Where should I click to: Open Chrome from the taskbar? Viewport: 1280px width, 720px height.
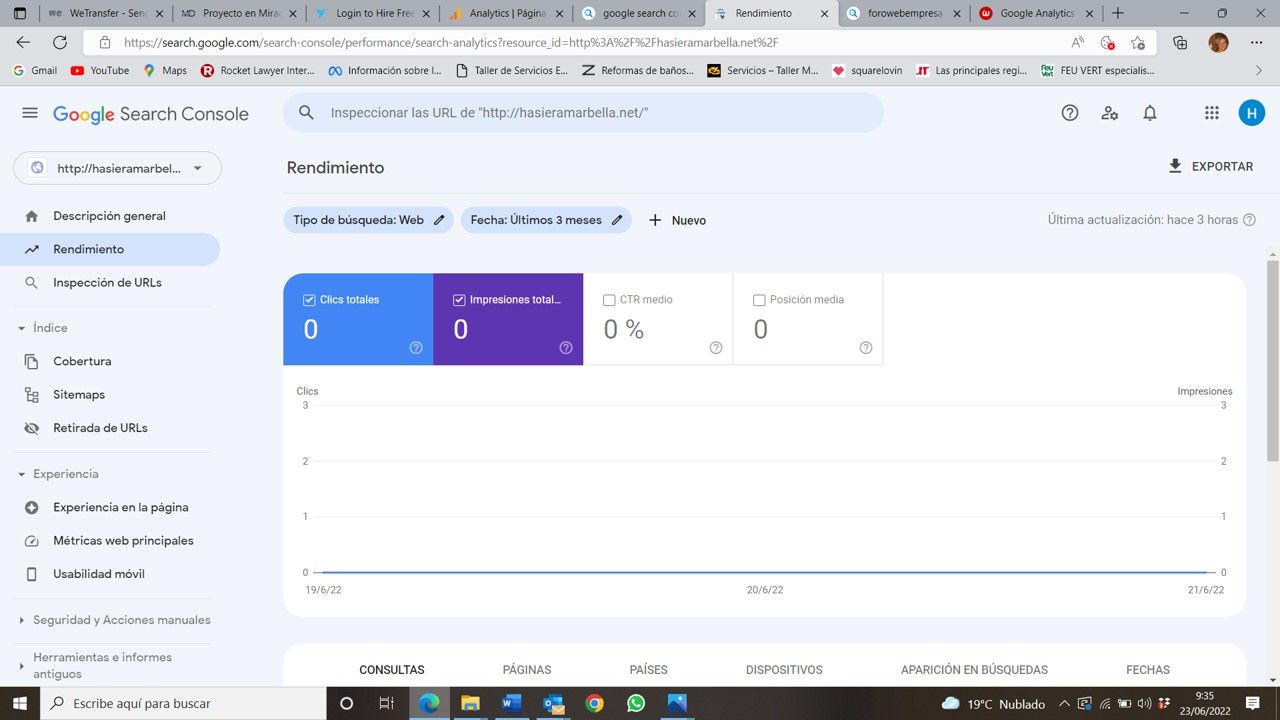click(x=594, y=703)
